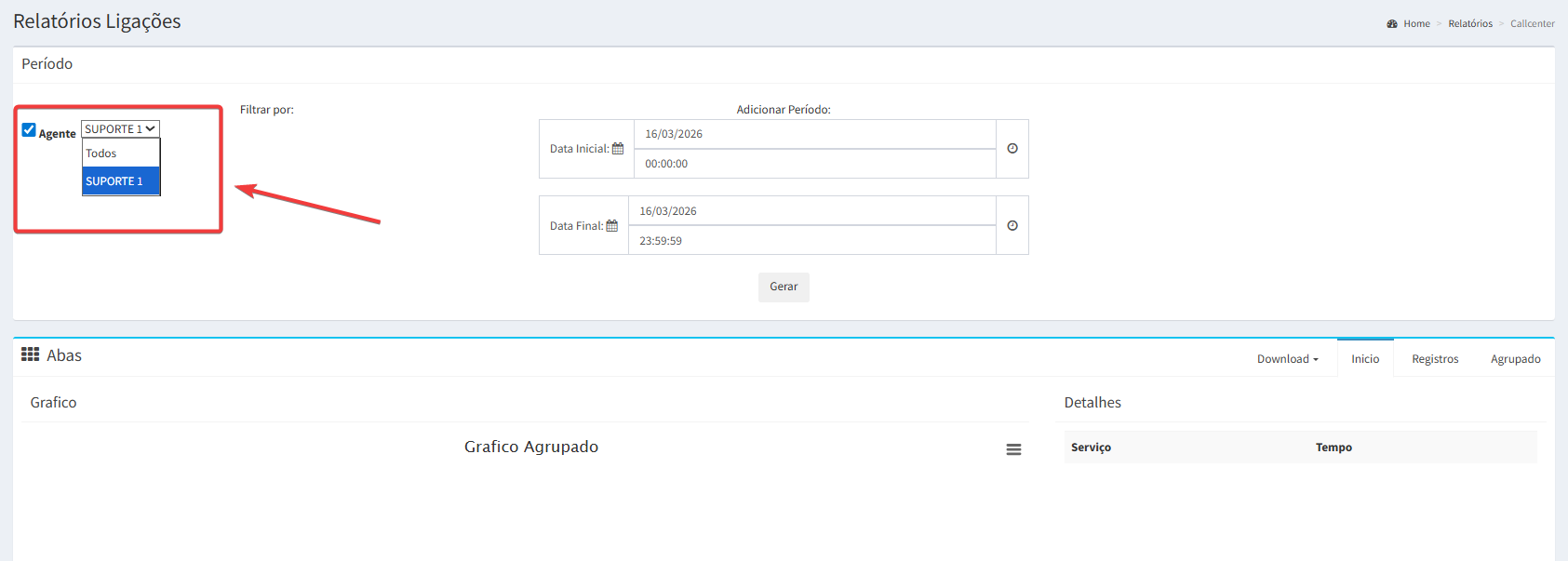1568x561 pixels.
Task: Click the clock icon for Data Final
Action: coord(1012,226)
